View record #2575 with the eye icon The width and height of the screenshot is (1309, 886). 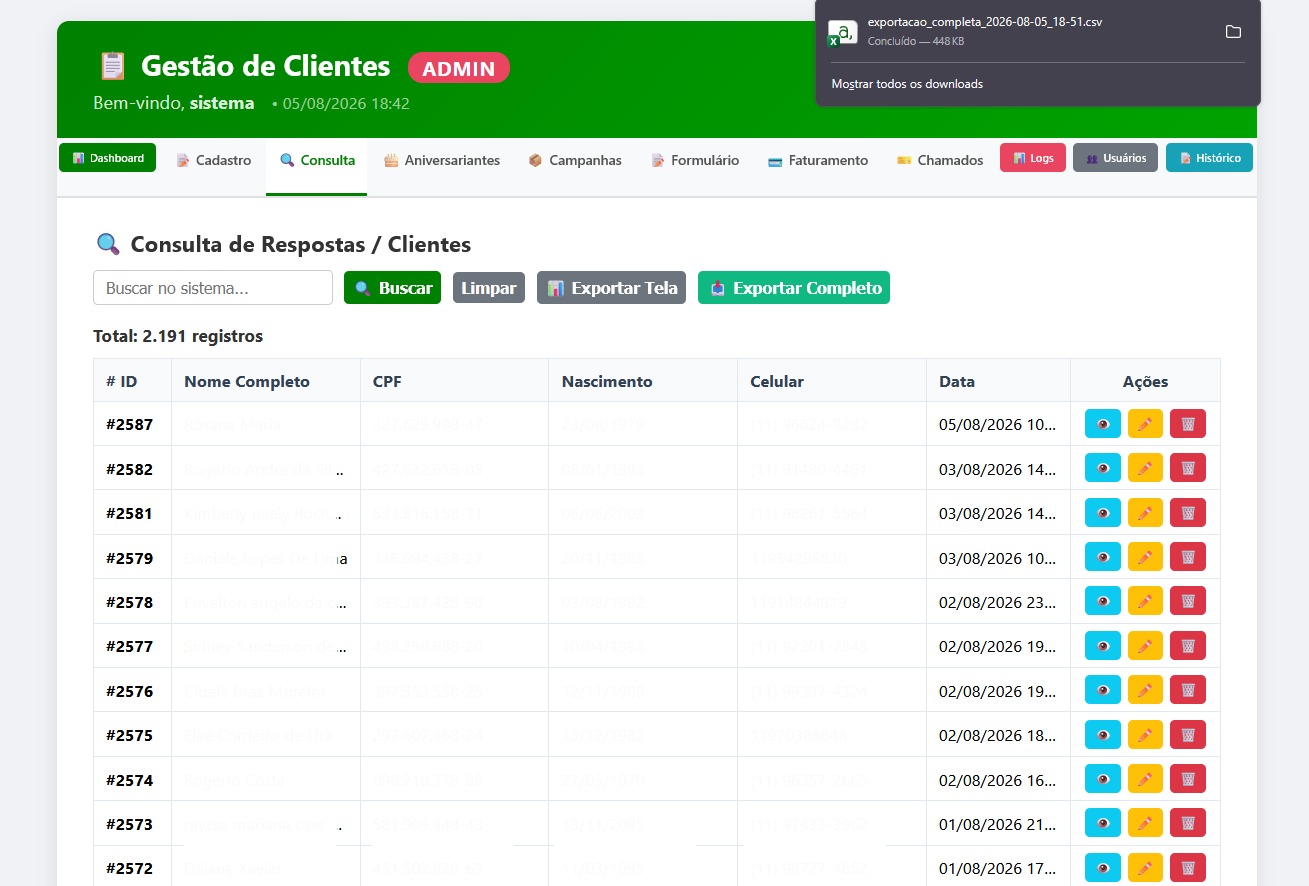pyautogui.click(x=1103, y=735)
